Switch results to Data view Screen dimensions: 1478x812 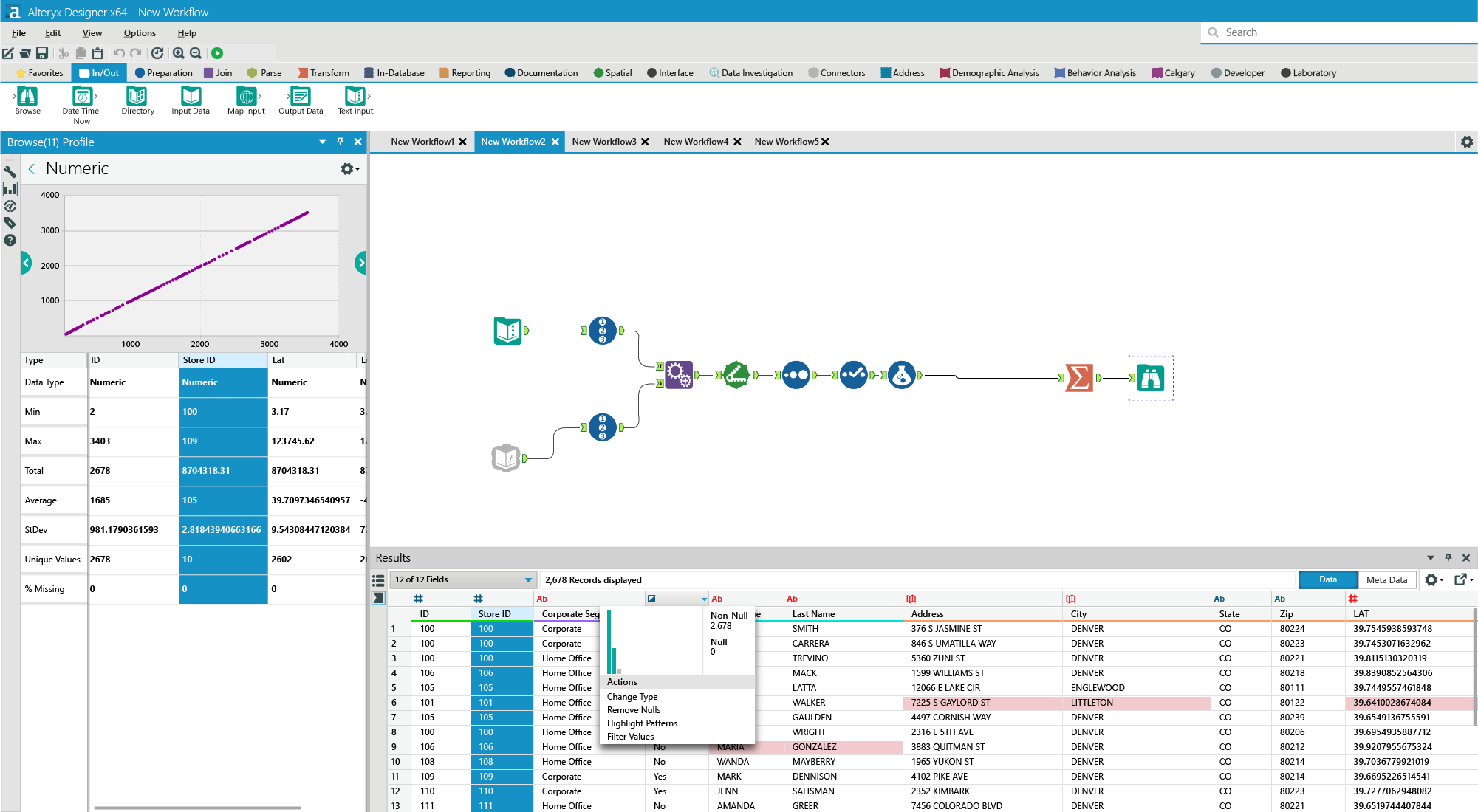[1327, 579]
